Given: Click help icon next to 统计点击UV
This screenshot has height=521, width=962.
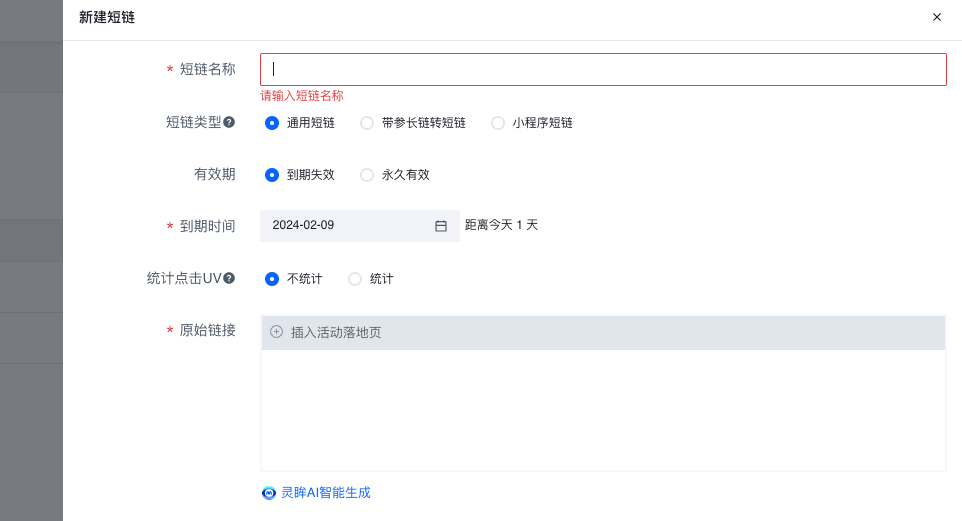Looking at the screenshot, I should coord(229,278).
